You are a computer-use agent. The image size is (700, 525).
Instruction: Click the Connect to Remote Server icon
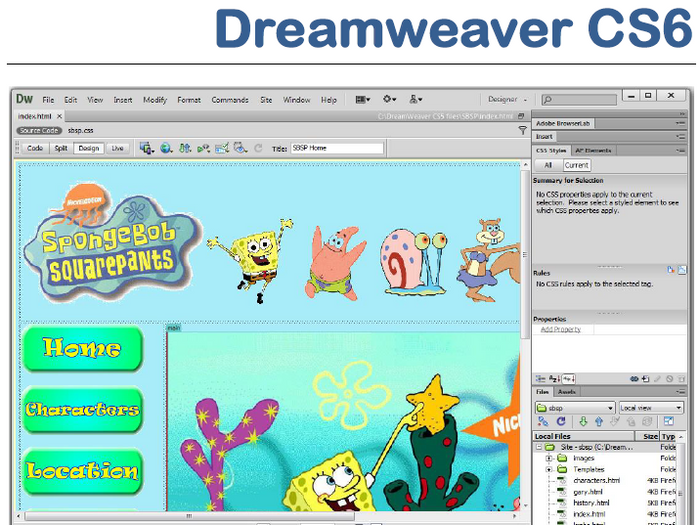tap(543, 421)
